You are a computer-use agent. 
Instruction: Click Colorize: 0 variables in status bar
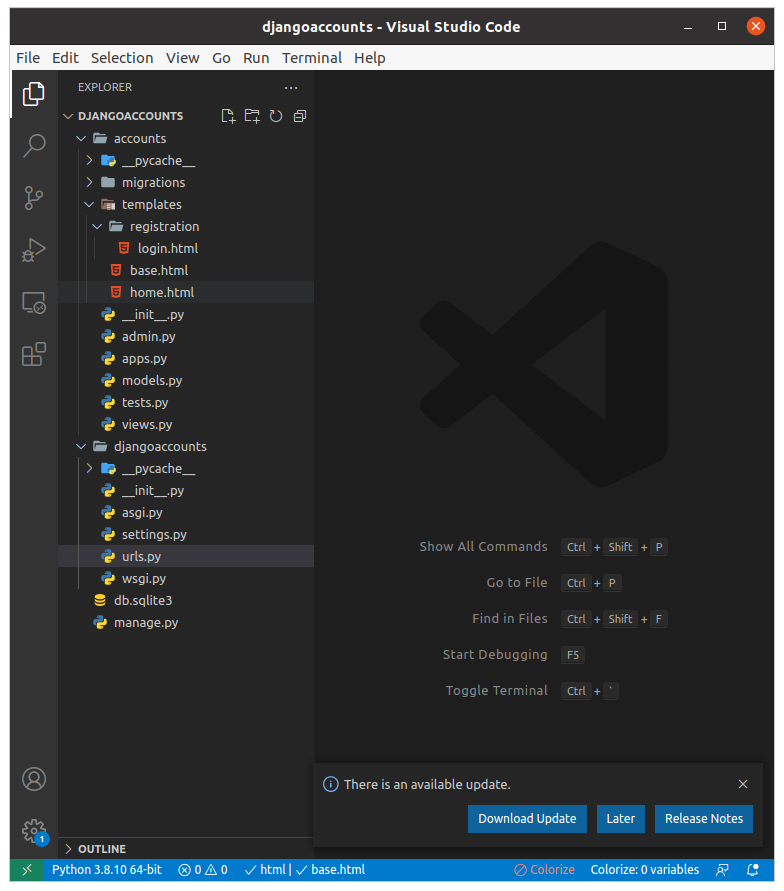(x=645, y=870)
